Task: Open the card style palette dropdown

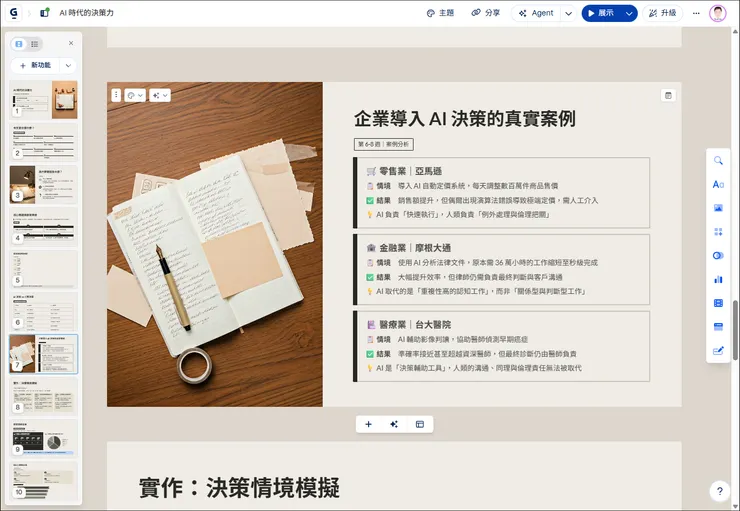Action: coord(135,95)
